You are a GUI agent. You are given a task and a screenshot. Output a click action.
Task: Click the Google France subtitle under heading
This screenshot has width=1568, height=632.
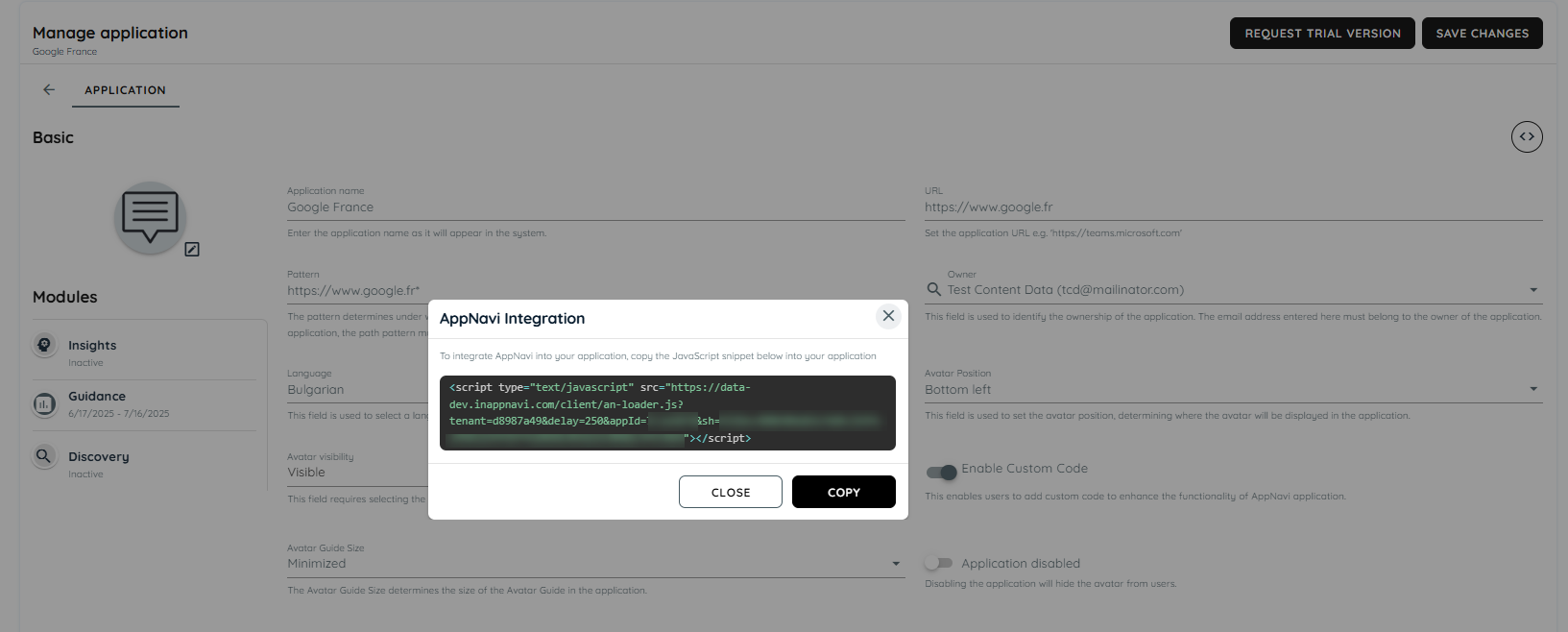pyautogui.click(x=64, y=52)
